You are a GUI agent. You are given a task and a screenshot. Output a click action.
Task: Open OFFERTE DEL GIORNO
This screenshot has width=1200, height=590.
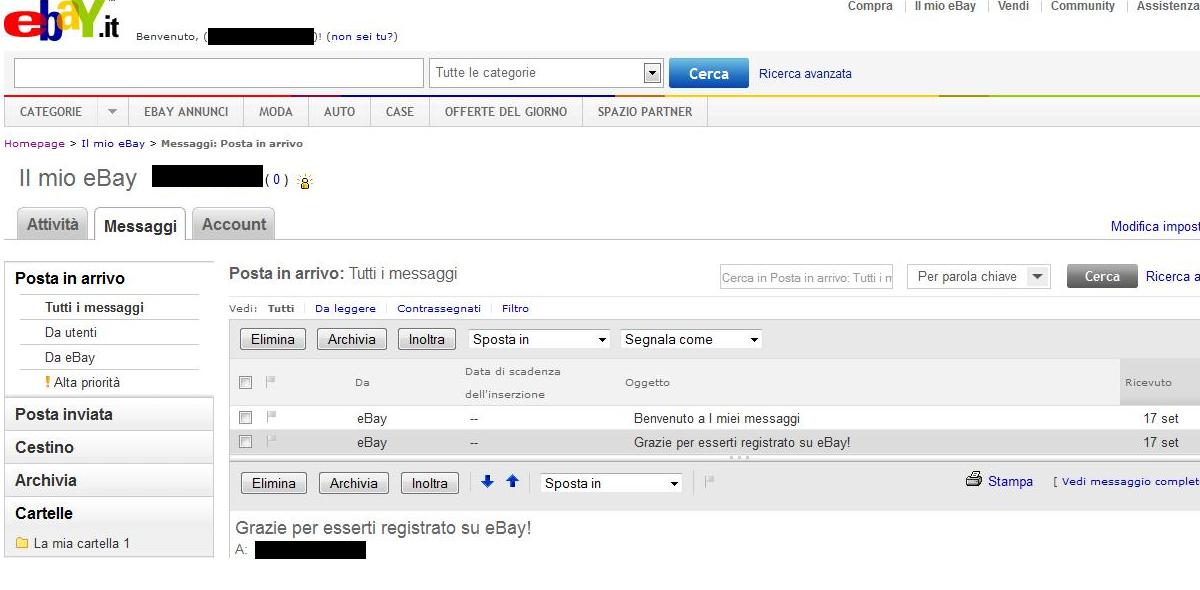pyautogui.click(x=506, y=112)
